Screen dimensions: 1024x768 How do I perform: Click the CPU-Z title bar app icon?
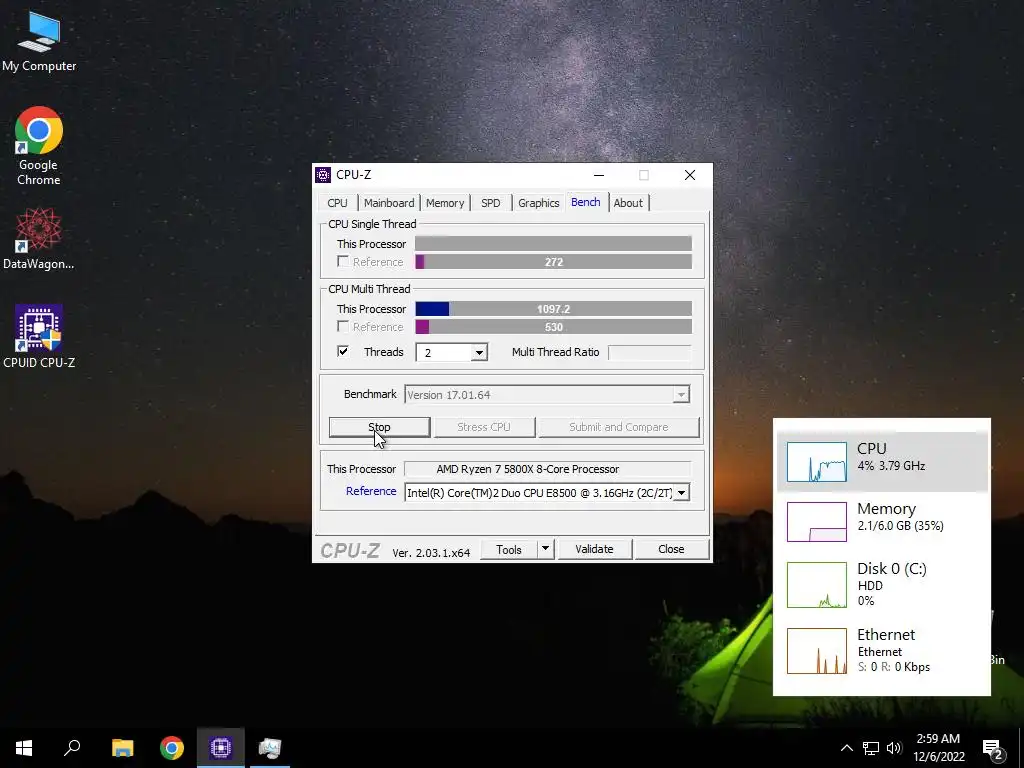[x=323, y=175]
